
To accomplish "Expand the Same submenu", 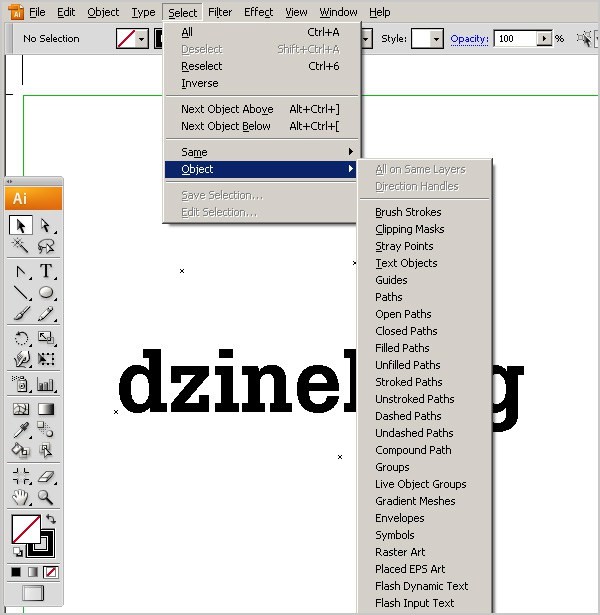I will (260, 152).
